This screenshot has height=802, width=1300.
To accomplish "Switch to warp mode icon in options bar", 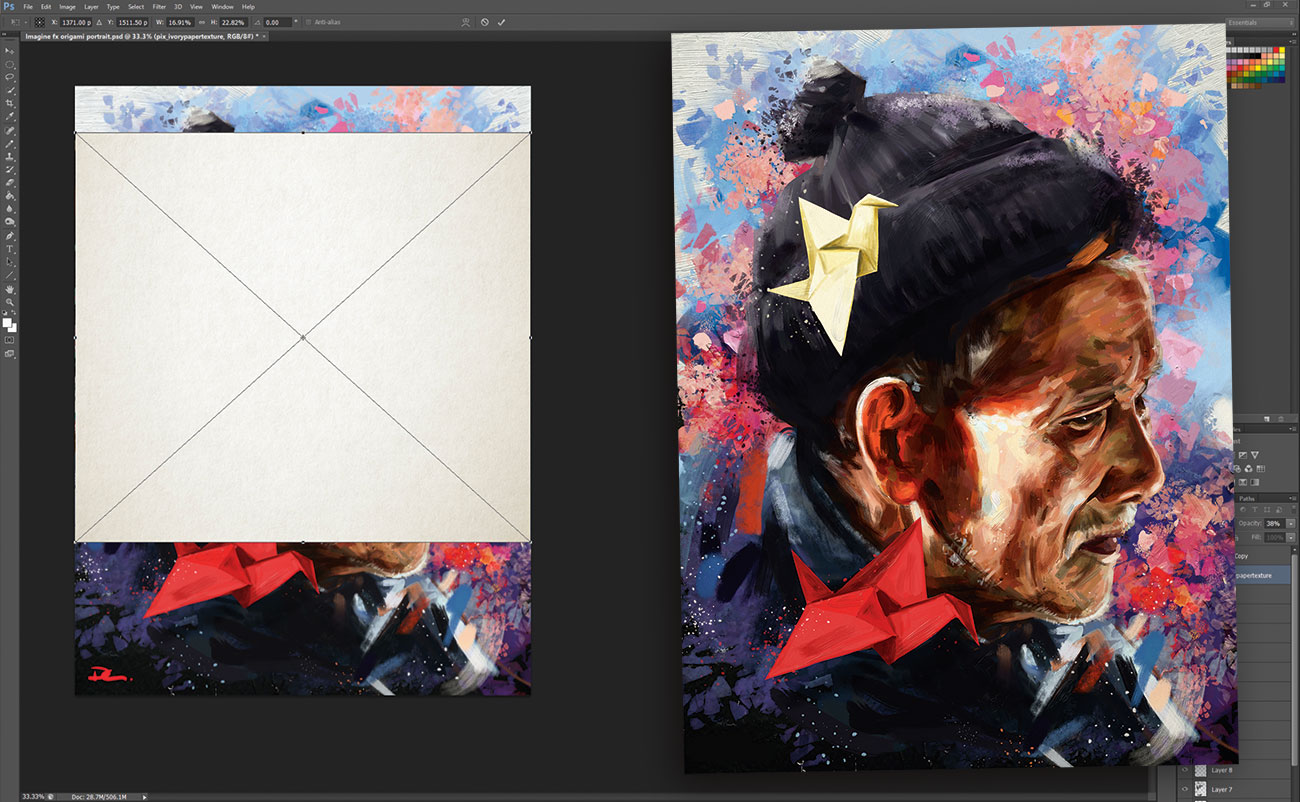I will (x=465, y=22).
